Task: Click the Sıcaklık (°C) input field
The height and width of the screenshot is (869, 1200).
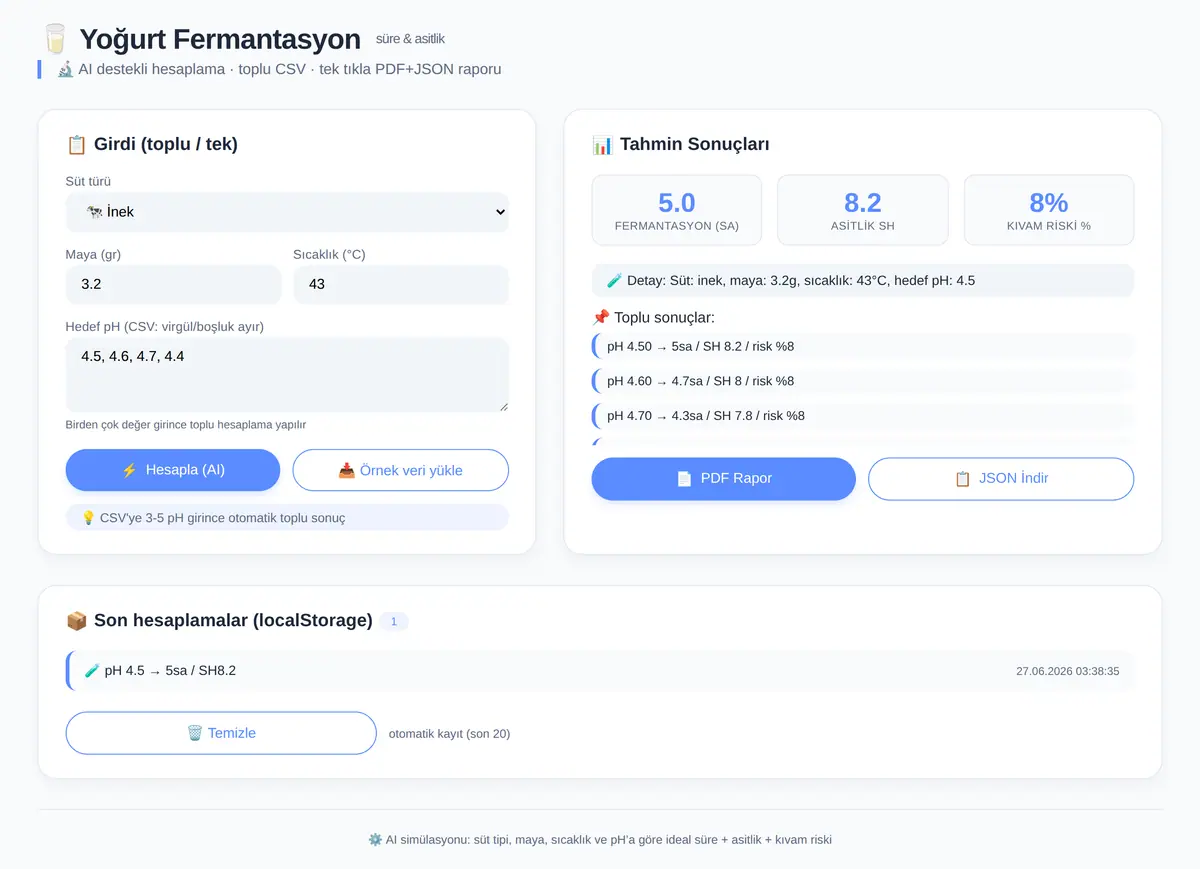Action: (x=401, y=284)
